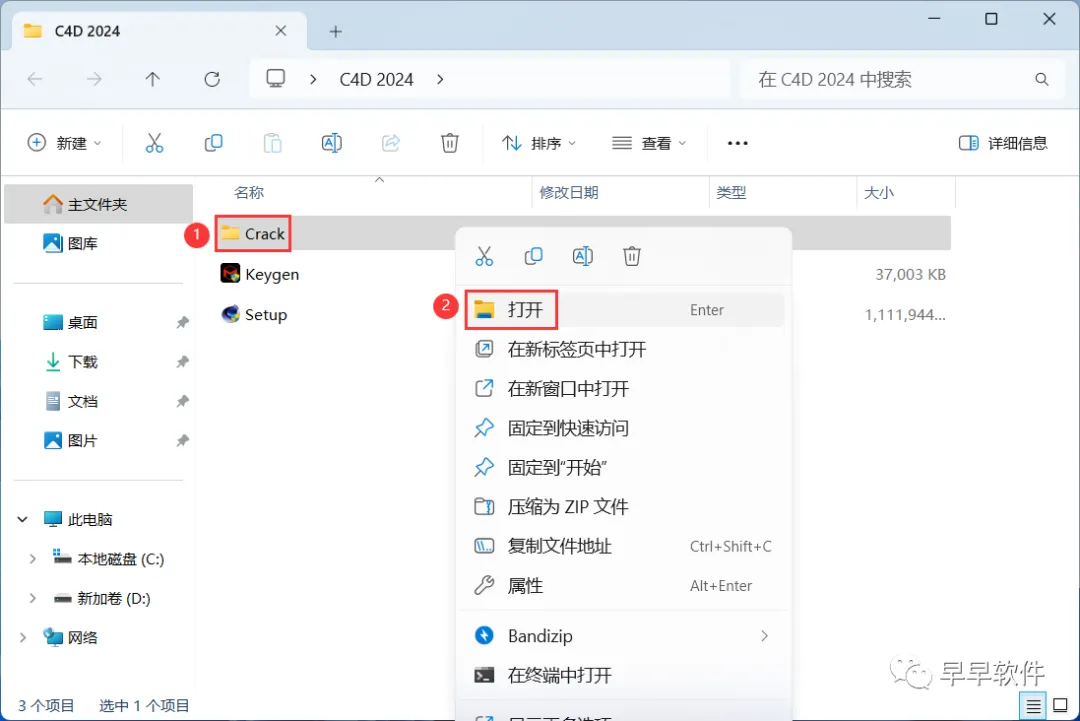Click the Keygen file icon
The width and height of the screenshot is (1080, 721).
click(x=230, y=273)
